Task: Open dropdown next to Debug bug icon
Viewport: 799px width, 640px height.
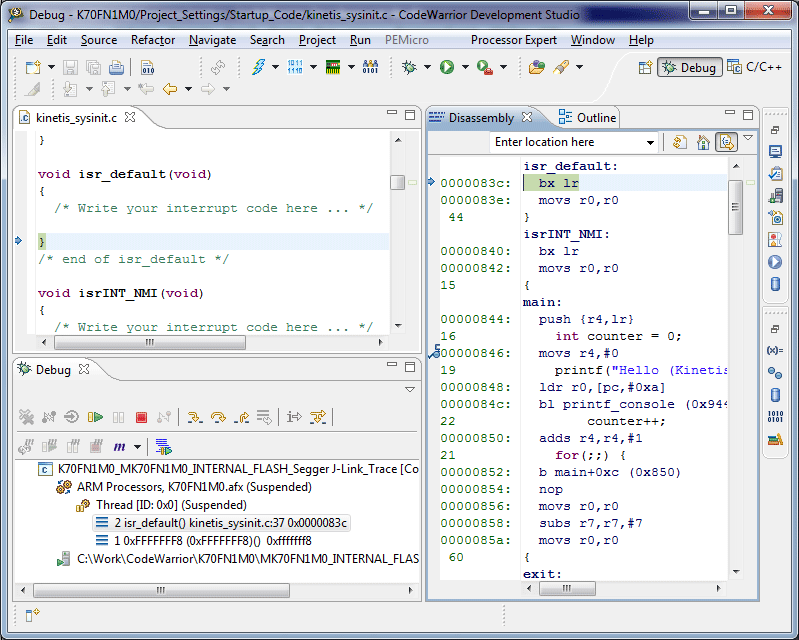Action: coord(428,67)
